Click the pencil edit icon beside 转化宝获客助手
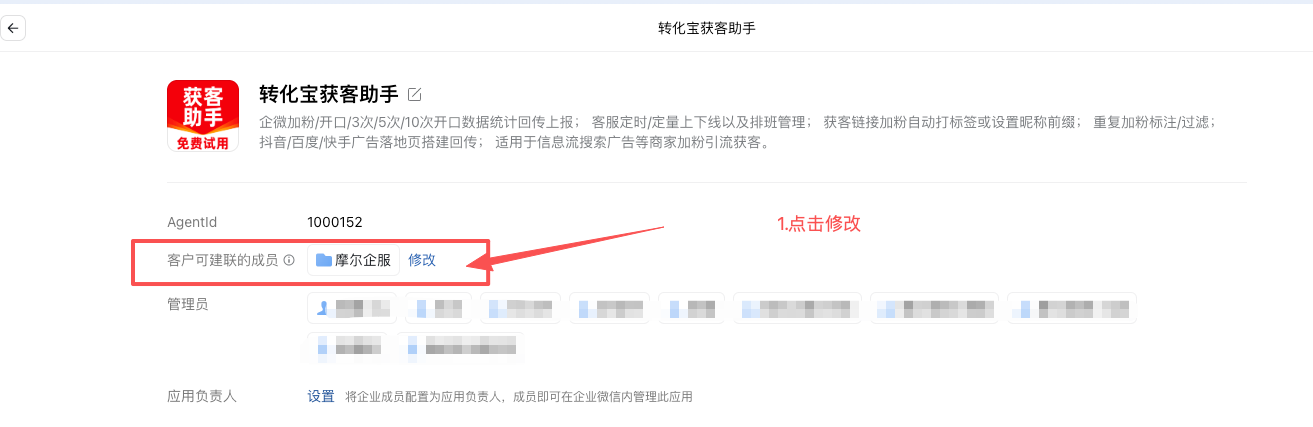The height and width of the screenshot is (427, 1313). (x=415, y=94)
